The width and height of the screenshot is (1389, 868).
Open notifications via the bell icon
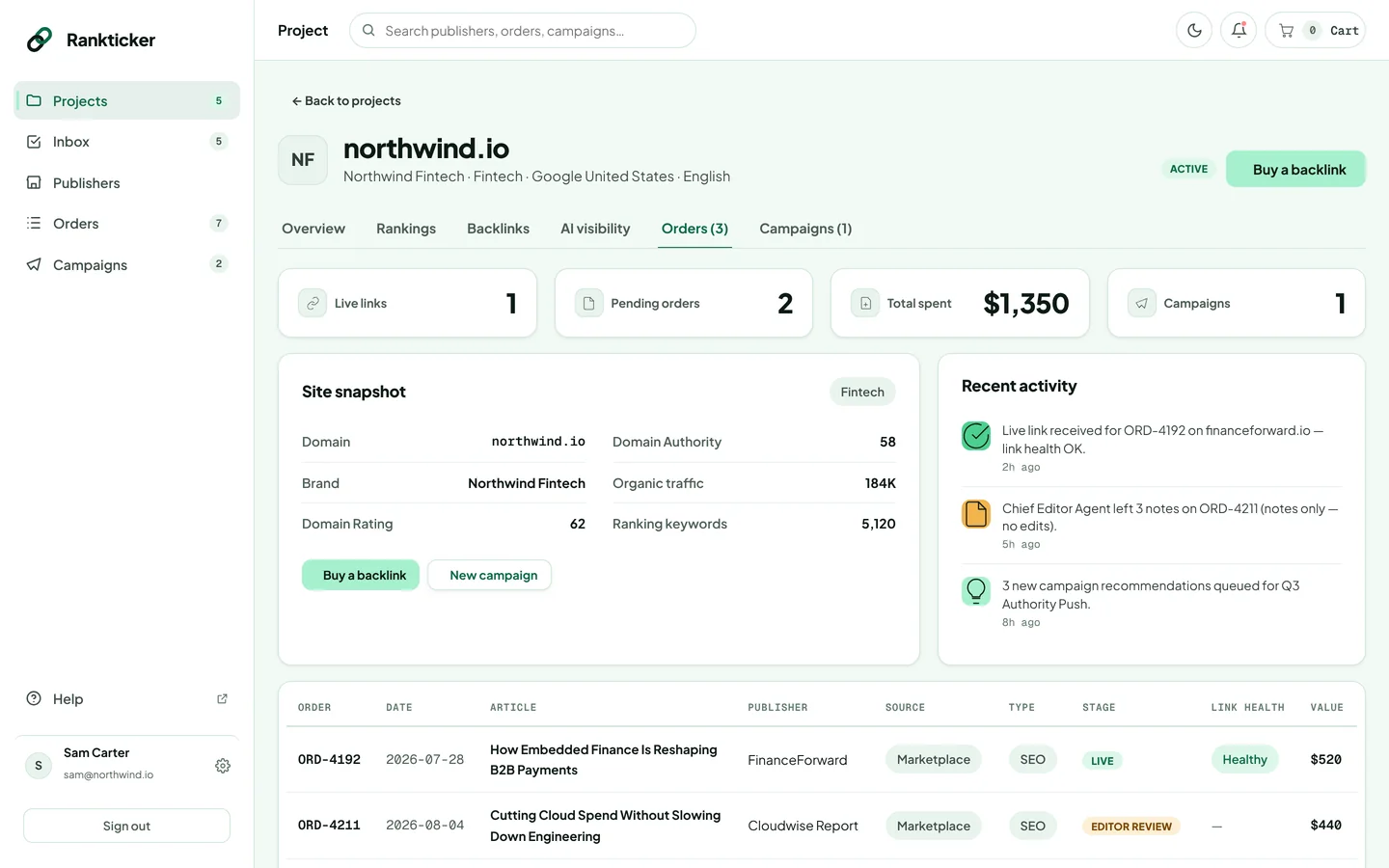tap(1239, 31)
